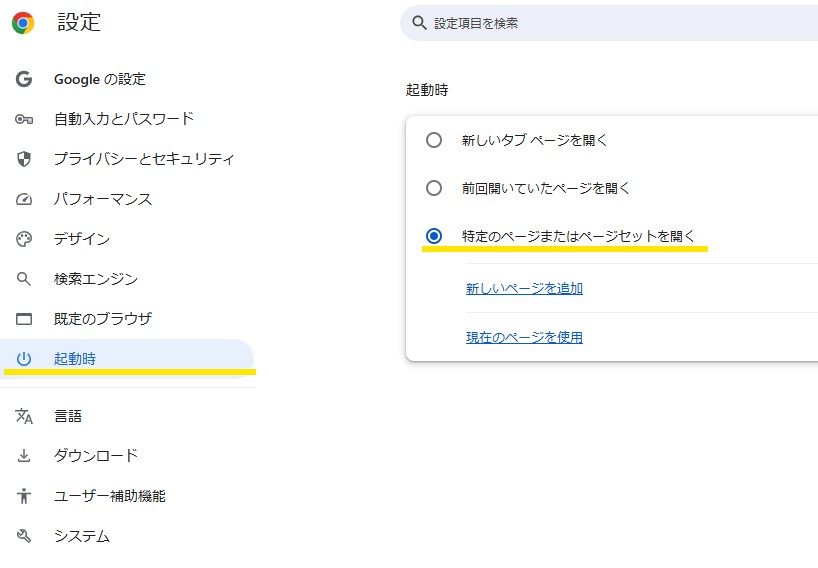Screen dimensions: 818x568
Task: Click the palette icon for デザイン
Action: (x=24, y=239)
